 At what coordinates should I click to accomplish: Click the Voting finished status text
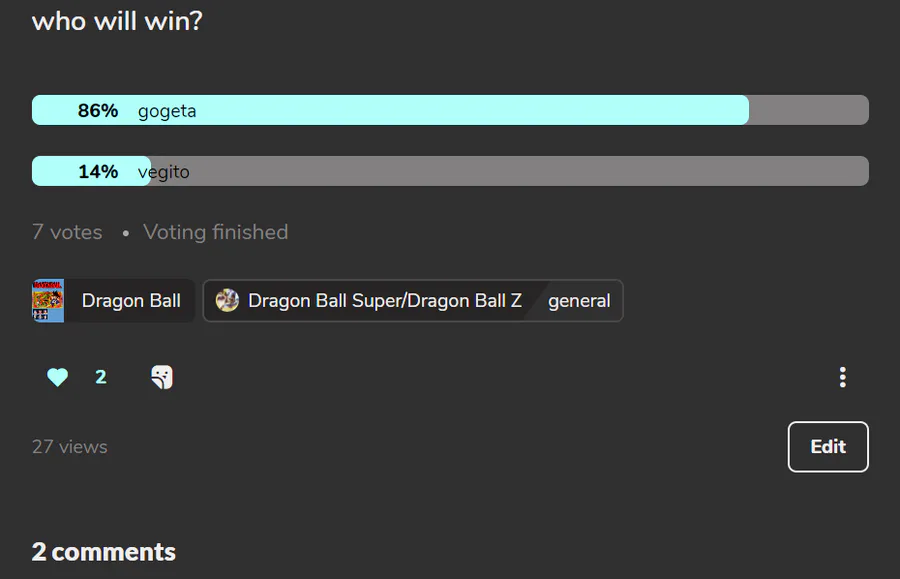click(x=215, y=232)
